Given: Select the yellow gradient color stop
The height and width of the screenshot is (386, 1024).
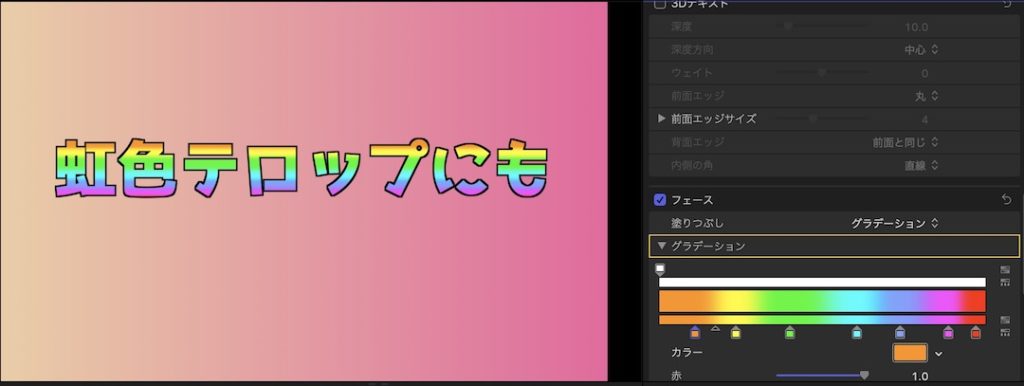Looking at the screenshot, I should click(736, 332).
